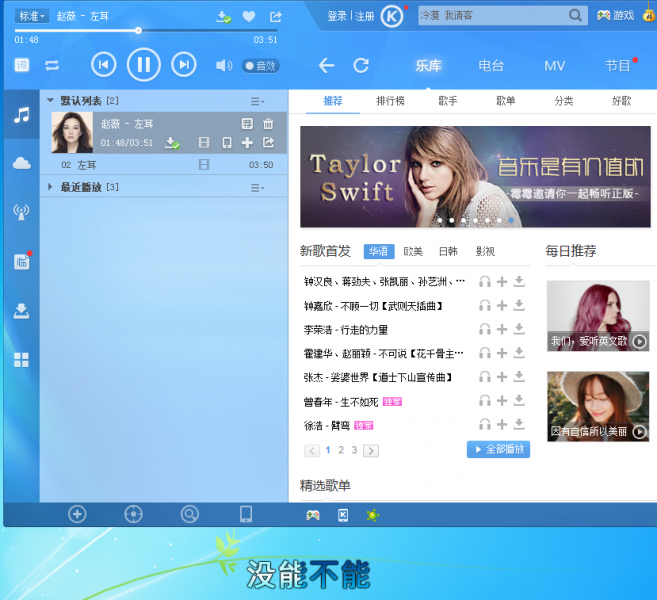Click the refresh icon beside the back arrow

pyautogui.click(x=361, y=65)
